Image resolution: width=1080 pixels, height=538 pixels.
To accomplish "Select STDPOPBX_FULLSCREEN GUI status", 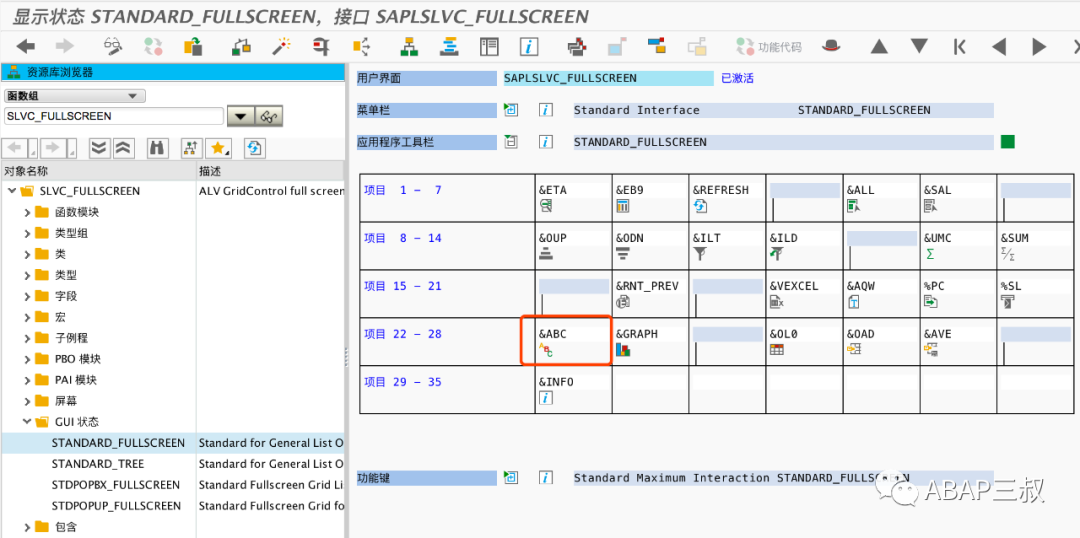I will coord(116,484).
